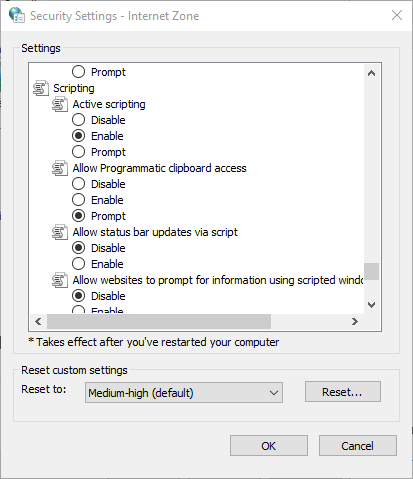This screenshot has width=413, height=479.
Task: Click the scripted windows prompt script icon
Action: coord(60,280)
